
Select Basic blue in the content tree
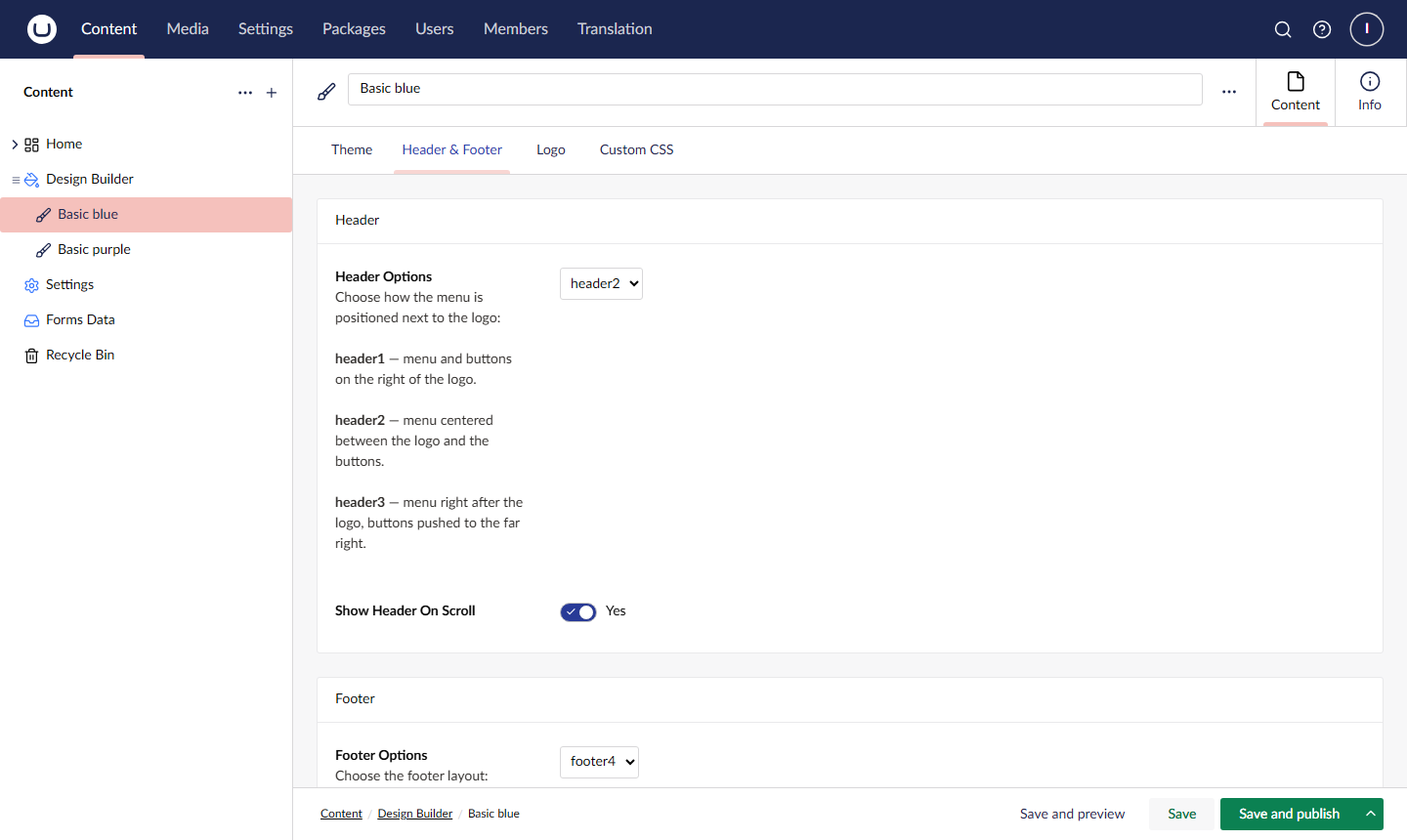(x=147, y=215)
